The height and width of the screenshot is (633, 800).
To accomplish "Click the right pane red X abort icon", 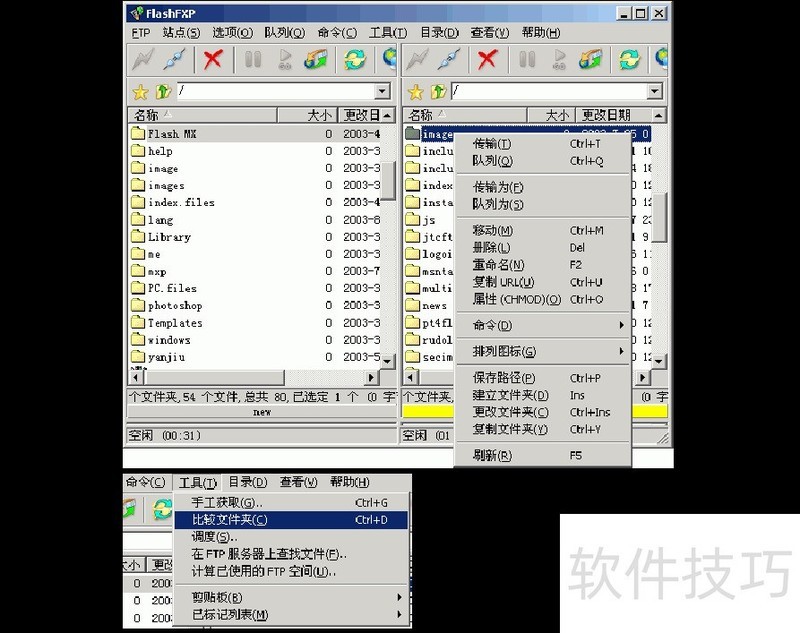I will pos(488,59).
